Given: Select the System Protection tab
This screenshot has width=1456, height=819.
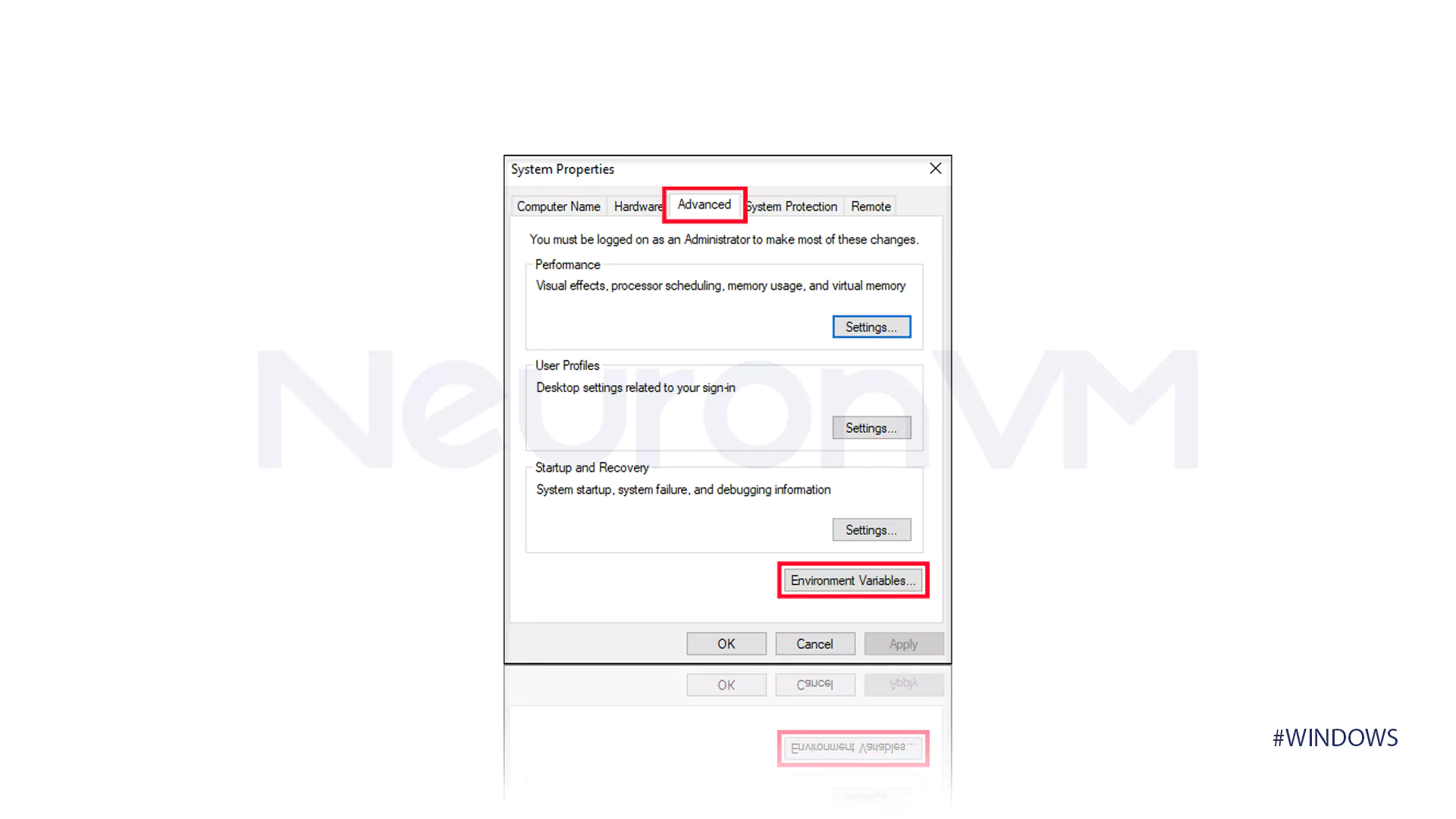Looking at the screenshot, I should pos(790,206).
